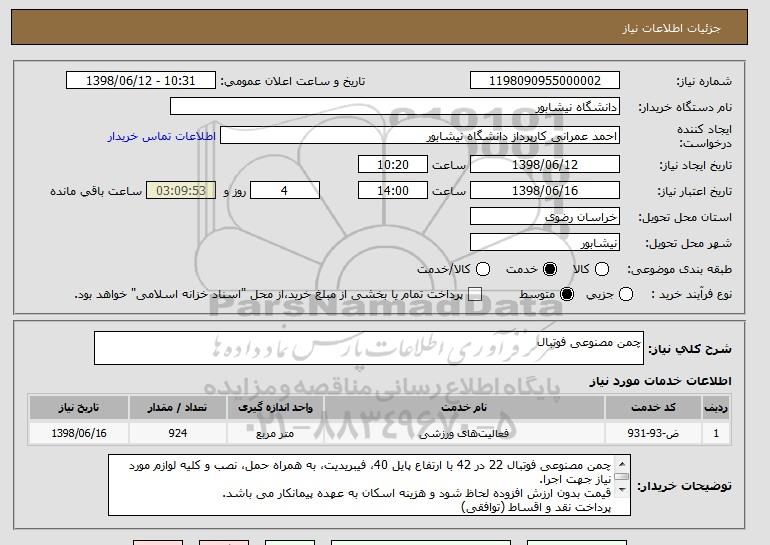770x545 pixels.
Task: Click service code cell ض-93-931
Action: tap(653, 433)
